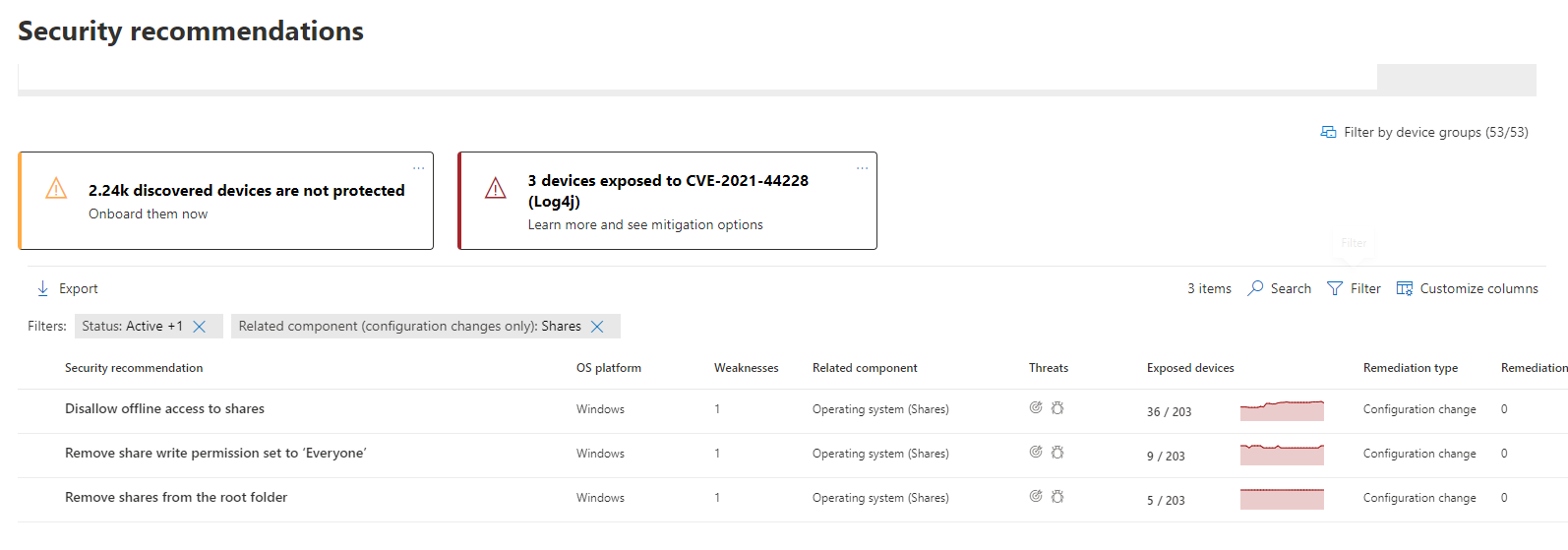Click Learn more and see mitigation options
The height and width of the screenshot is (550, 1568).
[x=645, y=224]
